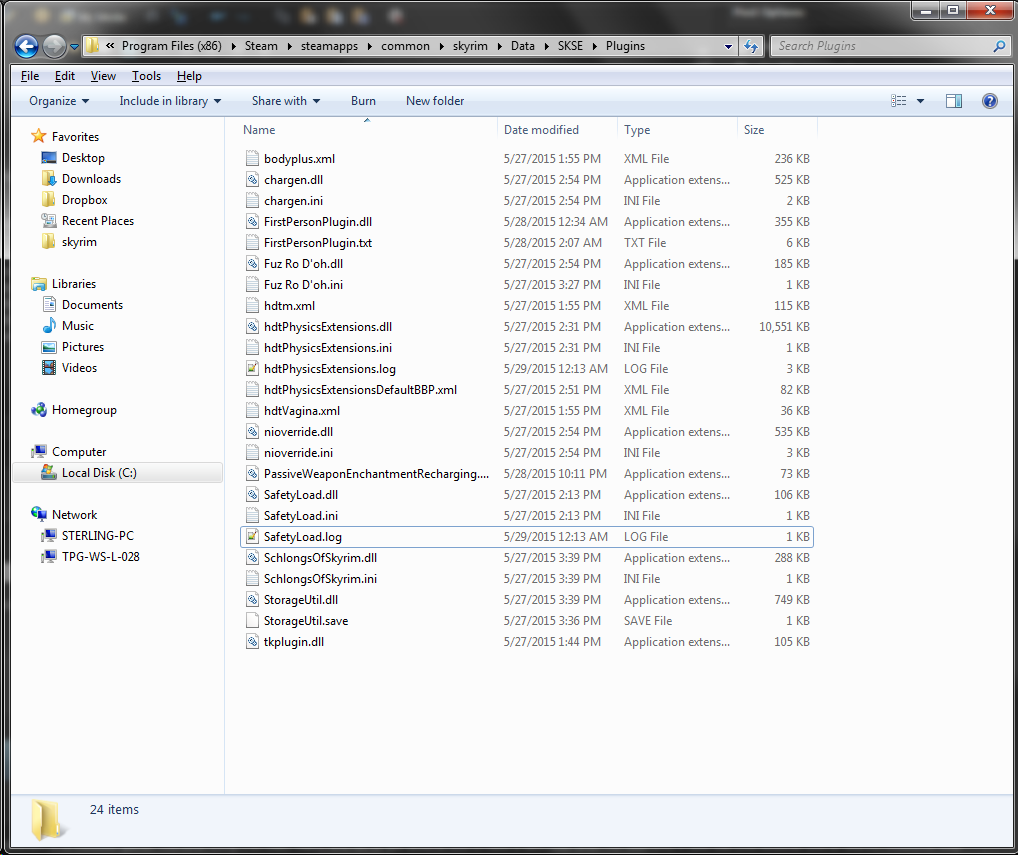
Task: Click the Steam breadcrumb in address bar
Action: [x=261, y=46]
